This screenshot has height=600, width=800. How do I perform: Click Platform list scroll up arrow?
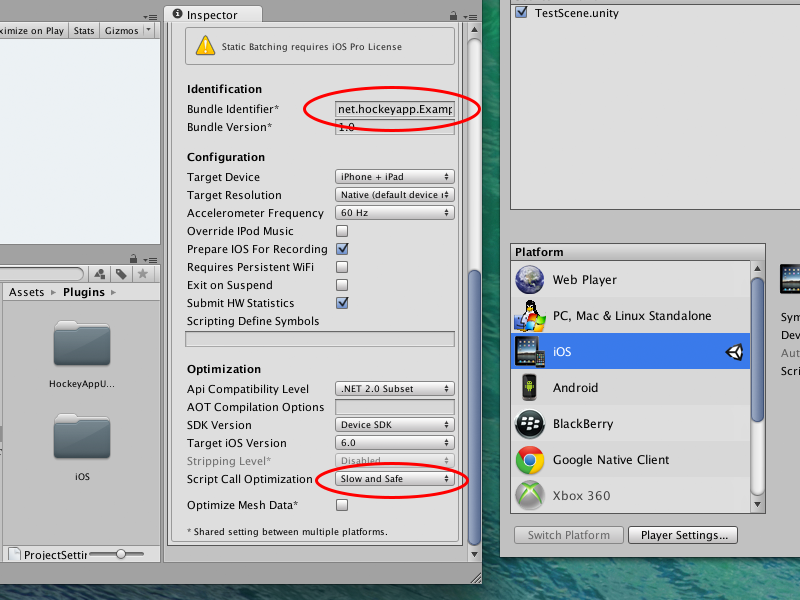758,268
